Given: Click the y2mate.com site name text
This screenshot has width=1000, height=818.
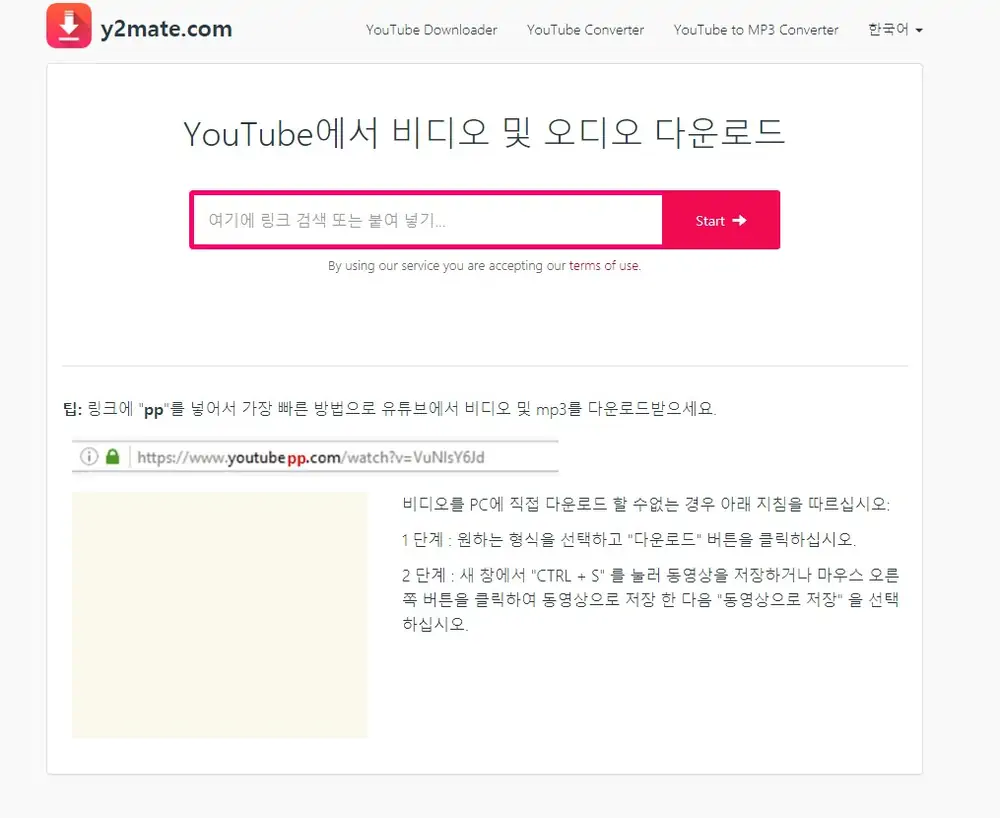Looking at the screenshot, I should pyautogui.click(x=165, y=27).
